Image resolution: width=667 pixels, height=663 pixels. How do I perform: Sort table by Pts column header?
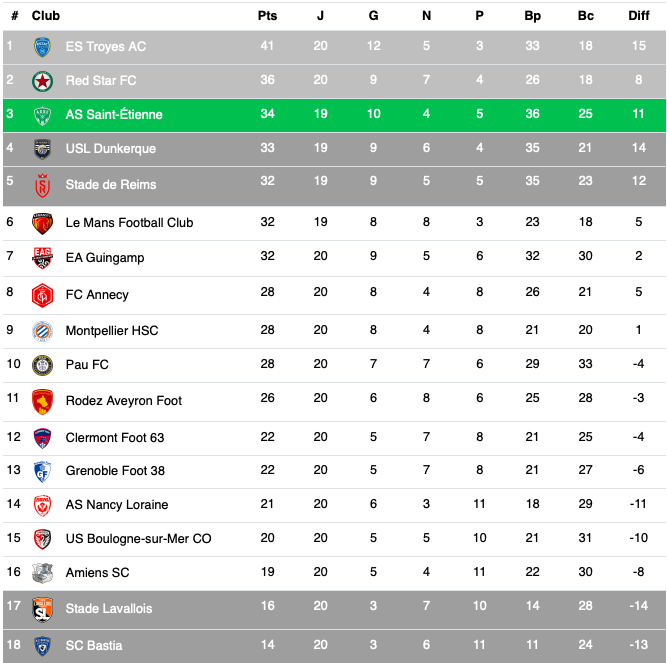(x=267, y=16)
